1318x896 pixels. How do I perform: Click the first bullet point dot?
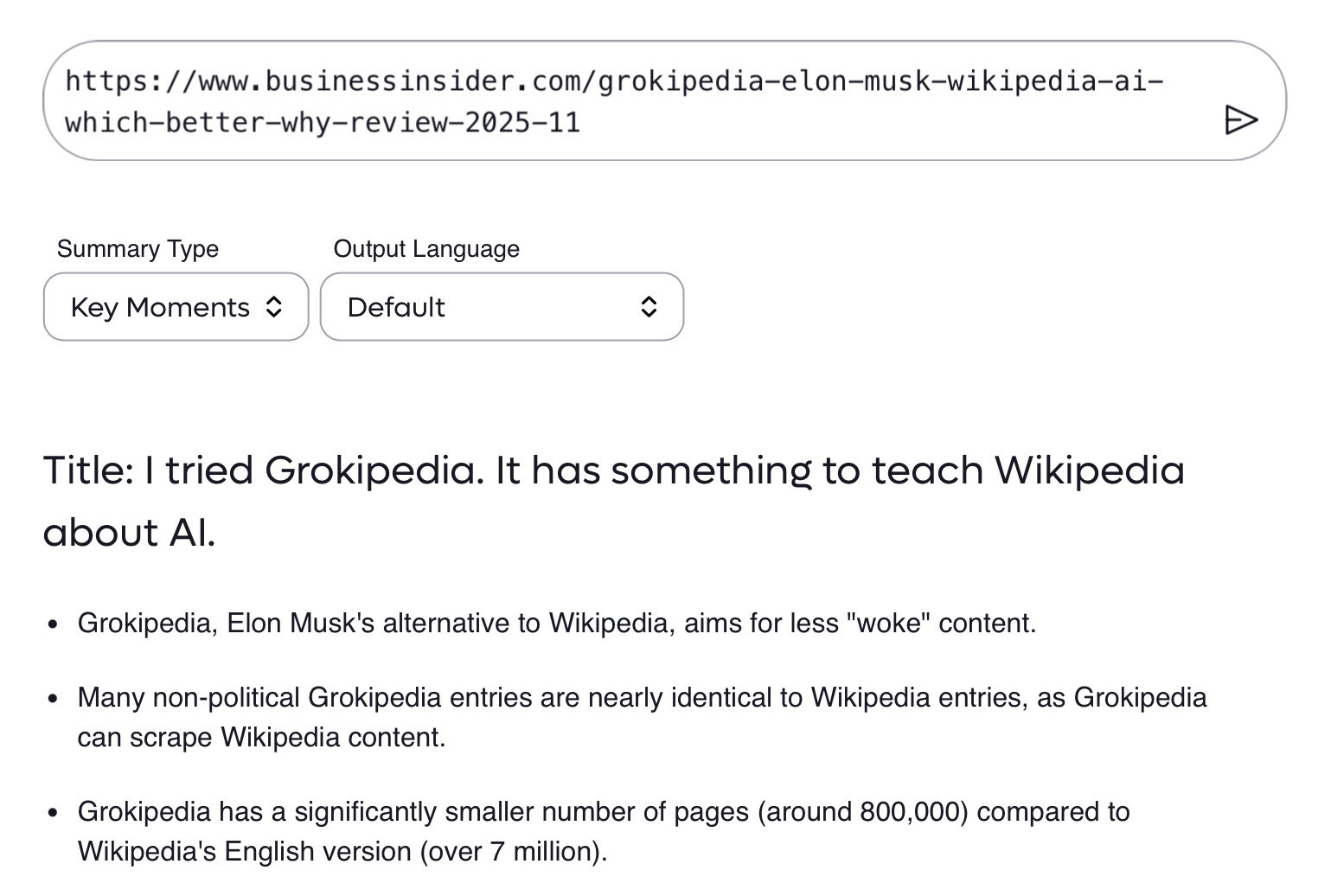pyautogui.click(x=54, y=624)
